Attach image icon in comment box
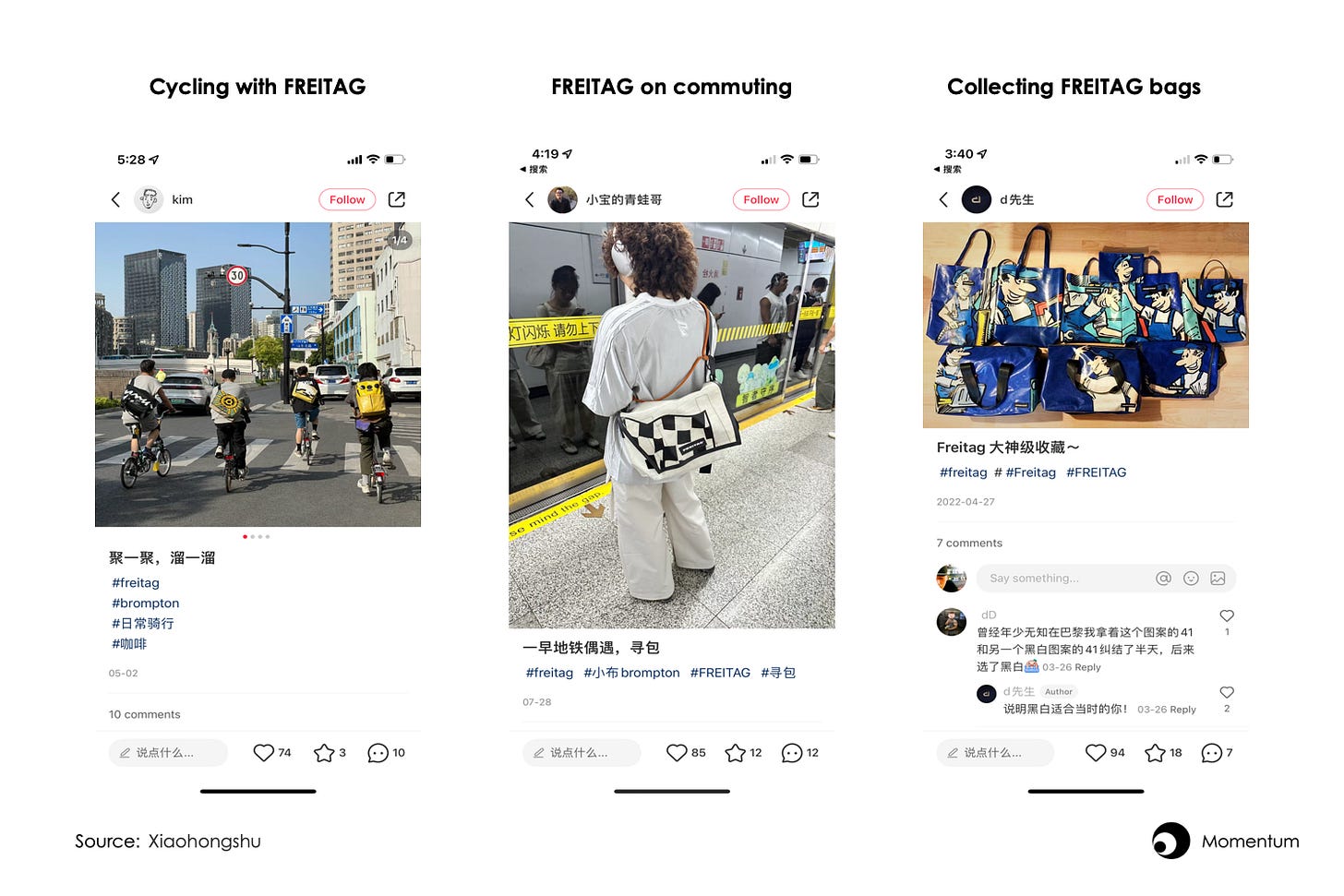Image resolution: width=1344 pixels, height=896 pixels. pyautogui.click(x=1218, y=579)
